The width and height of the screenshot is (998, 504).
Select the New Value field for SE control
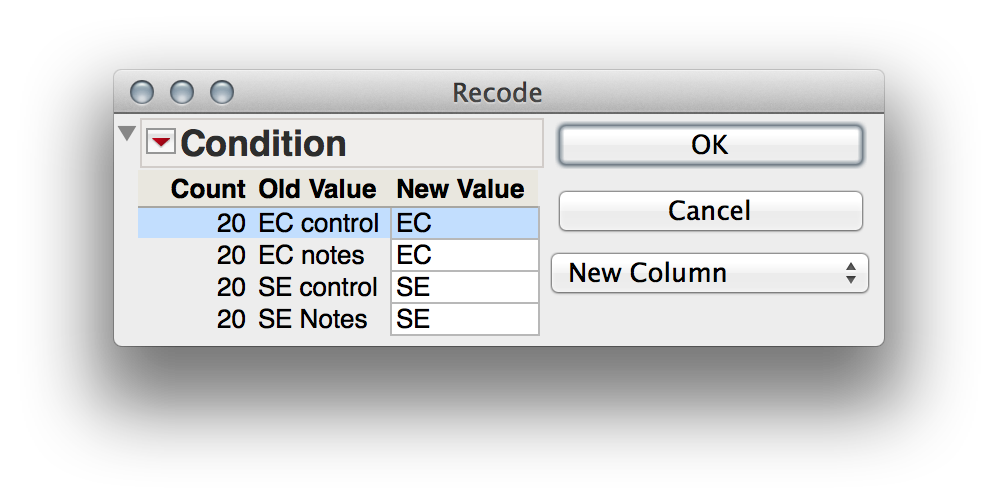pos(464,287)
